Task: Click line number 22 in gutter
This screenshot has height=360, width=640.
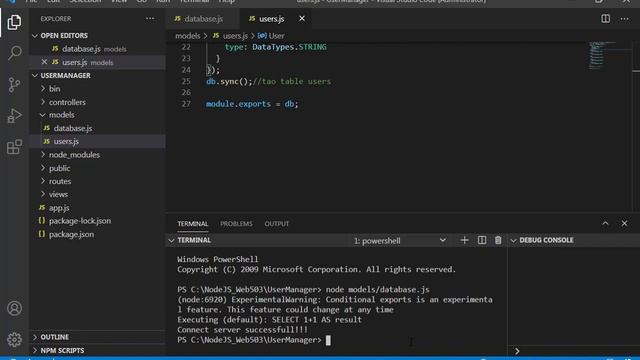Action: point(186,47)
